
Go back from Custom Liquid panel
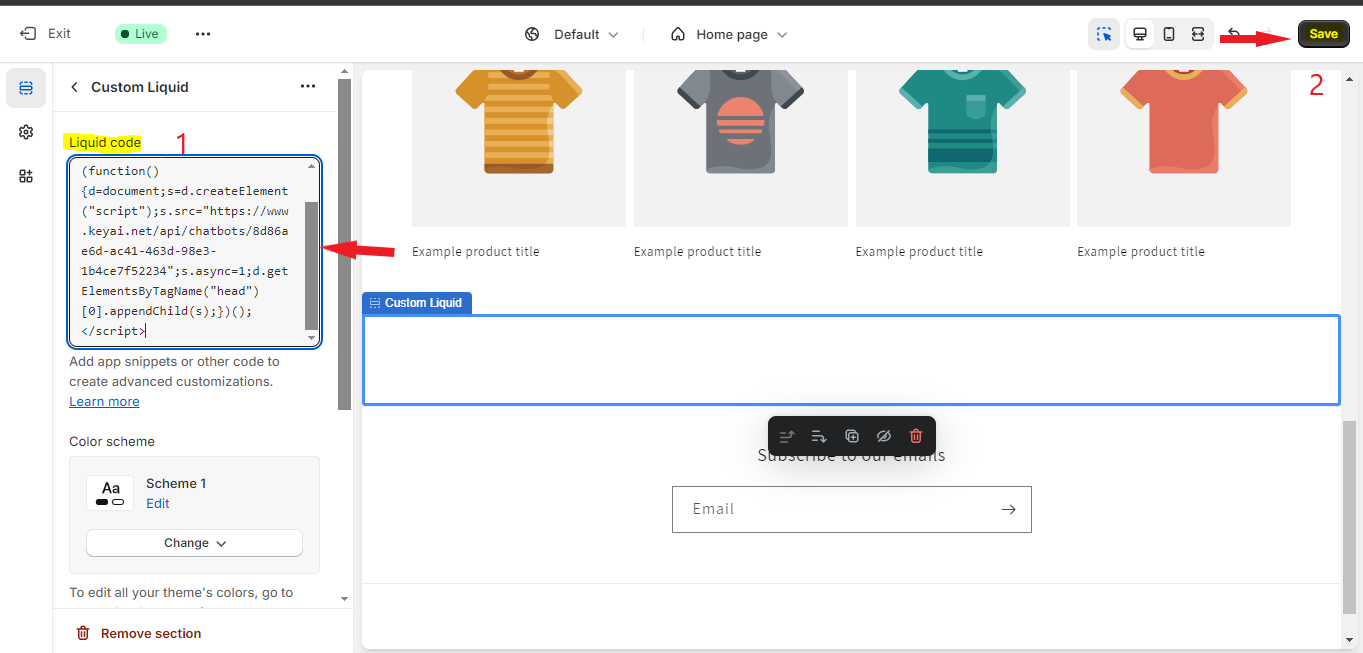click(74, 87)
